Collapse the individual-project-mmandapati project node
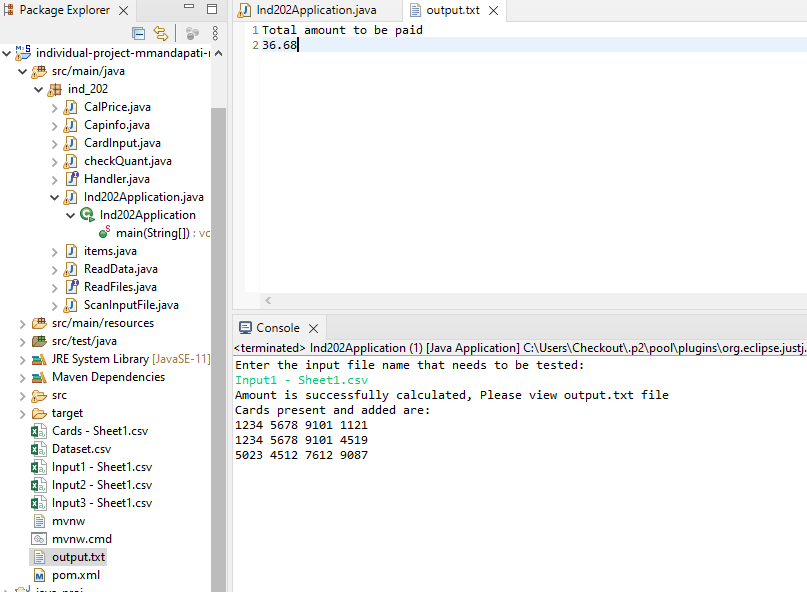 (x=7, y=53)
